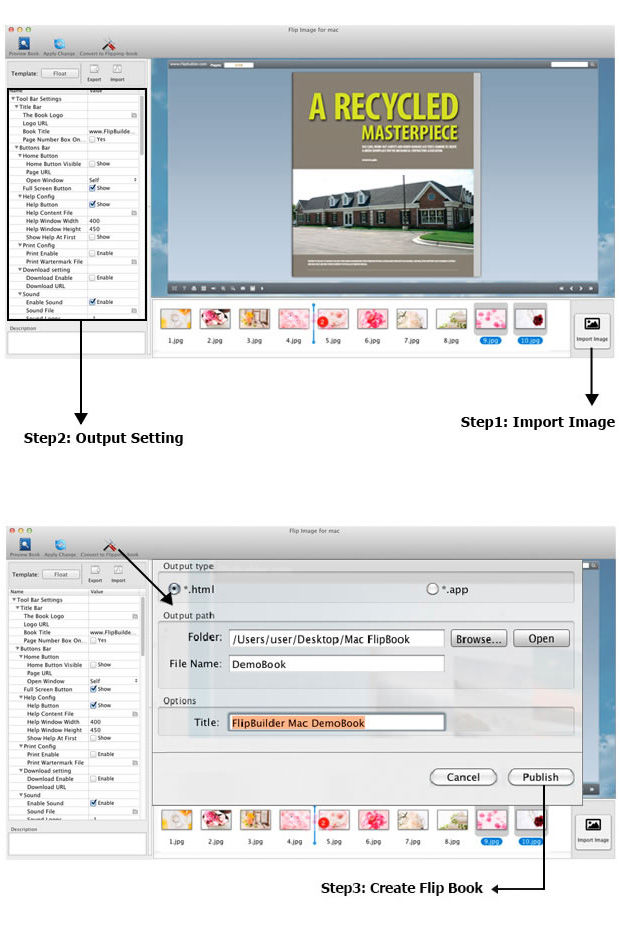Collapse Tool Bar Settings in book-preview window

[13, 99]
